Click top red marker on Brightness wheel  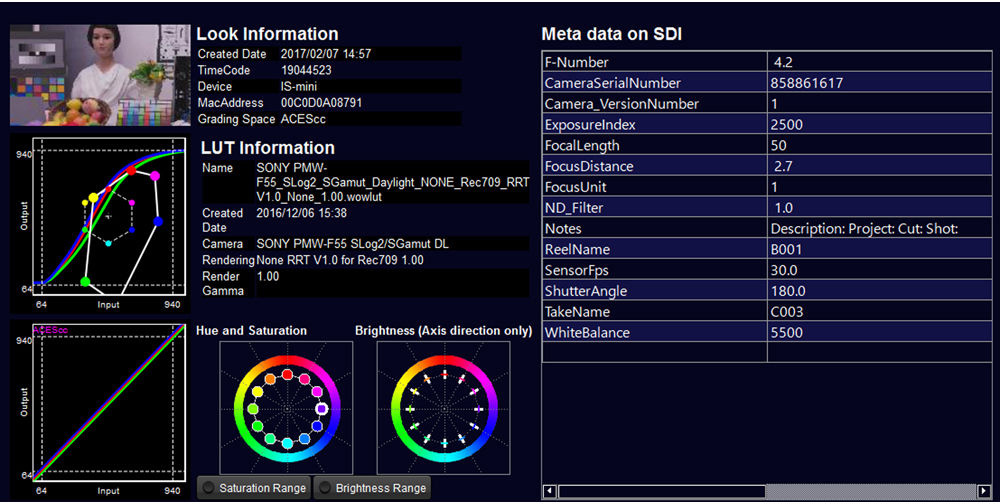(x=445, y=374)
